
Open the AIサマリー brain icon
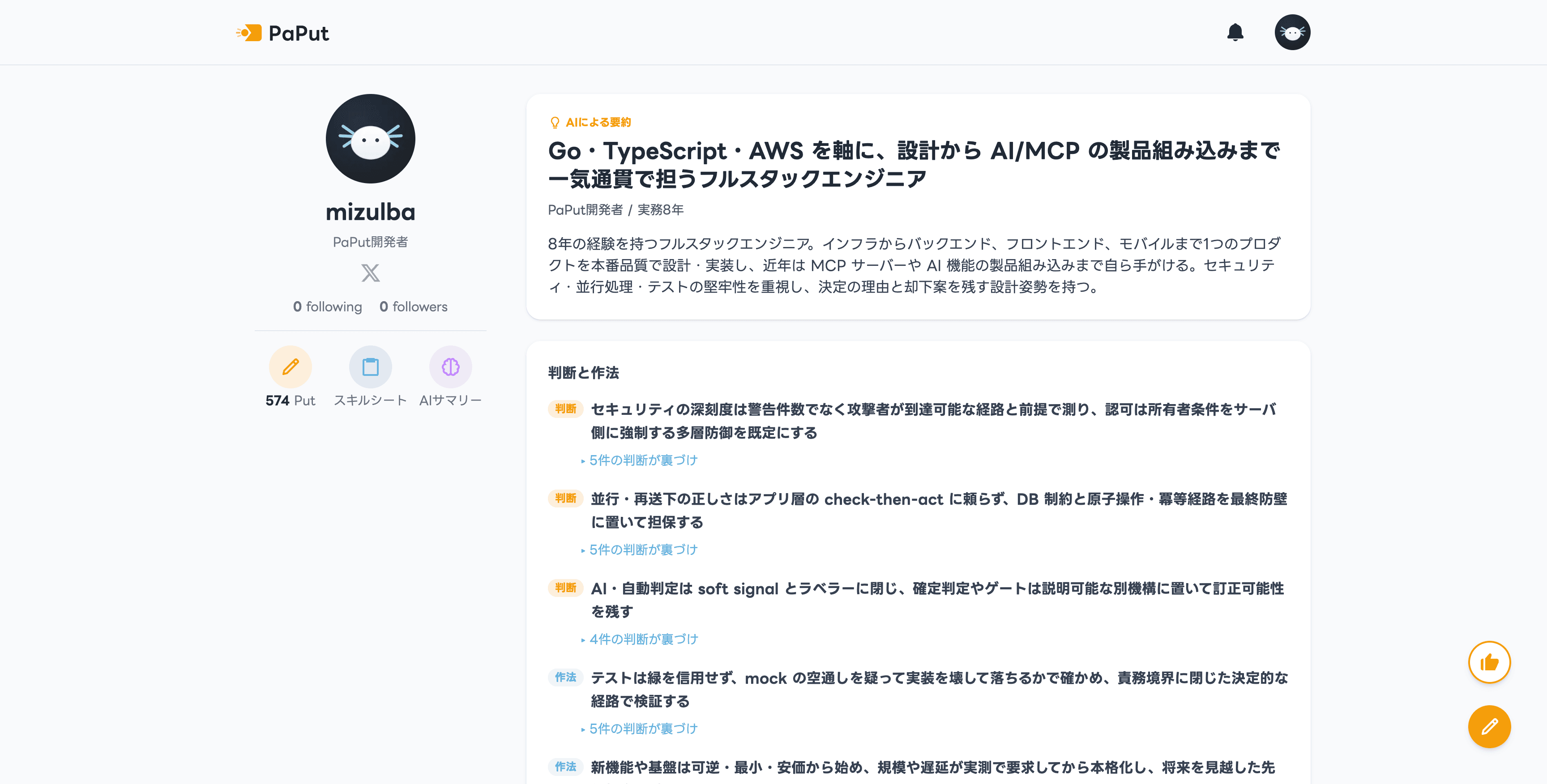pyautogui.click(x=450, y=367)
